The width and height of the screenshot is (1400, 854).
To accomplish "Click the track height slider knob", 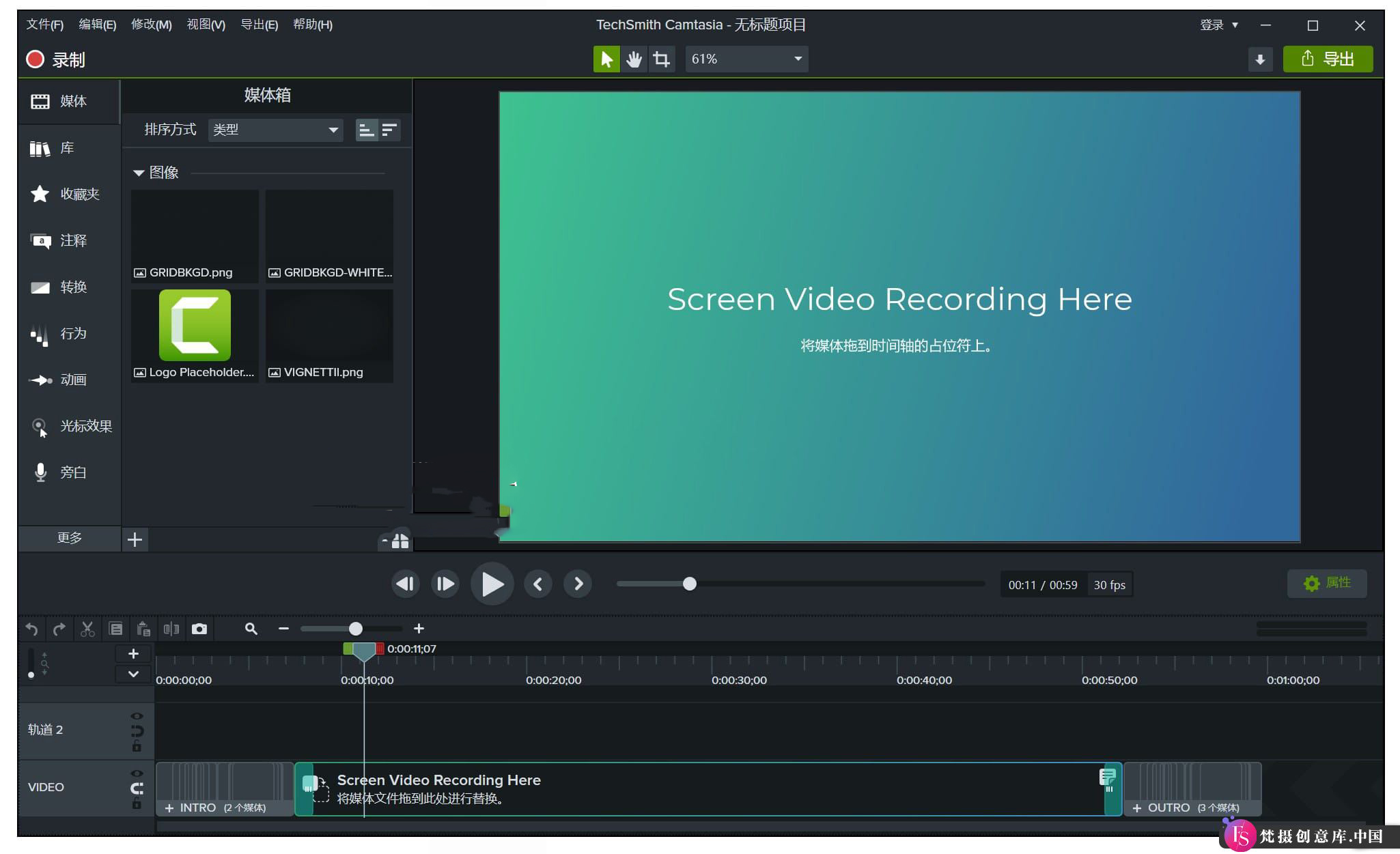I will tap(31, 675).
